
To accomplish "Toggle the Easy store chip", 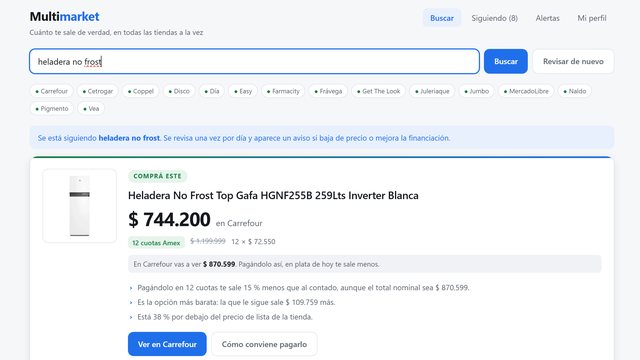I will [x=243, y=91].
